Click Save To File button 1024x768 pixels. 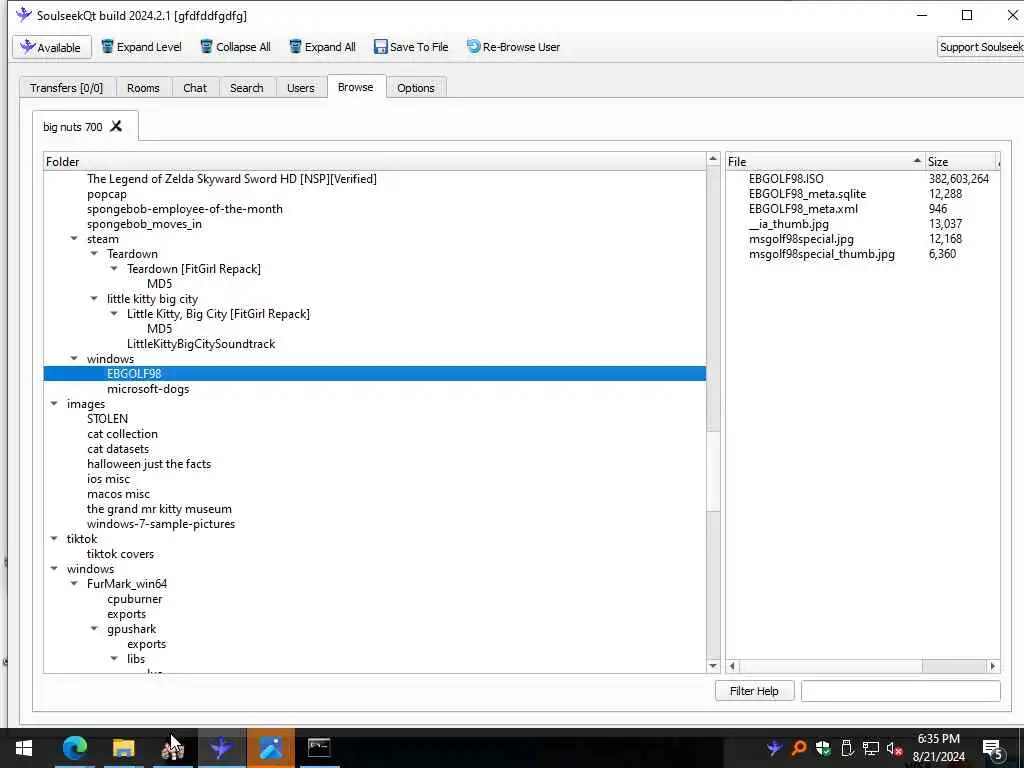click(411, 47)
